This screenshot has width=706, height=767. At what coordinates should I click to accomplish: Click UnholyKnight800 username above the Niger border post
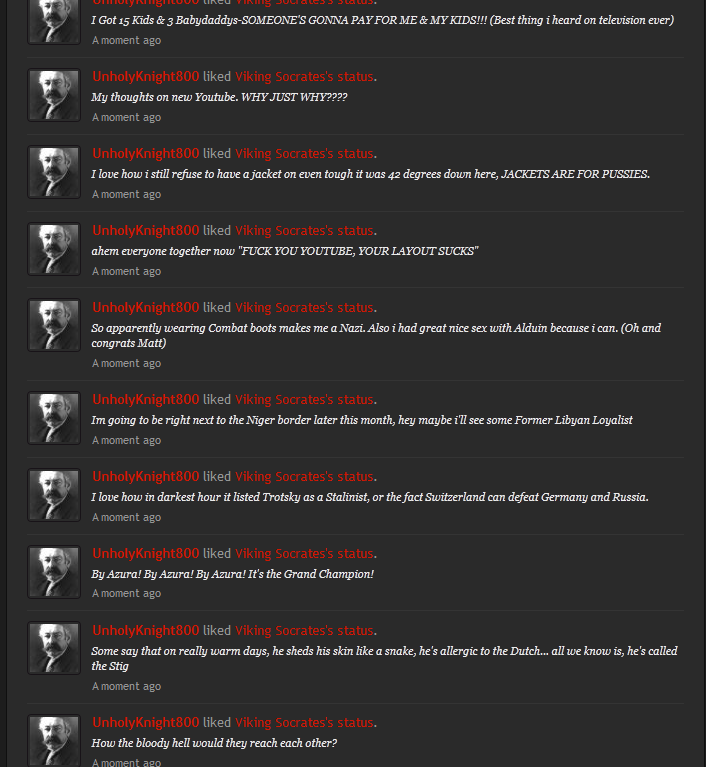tap(145, 400)
